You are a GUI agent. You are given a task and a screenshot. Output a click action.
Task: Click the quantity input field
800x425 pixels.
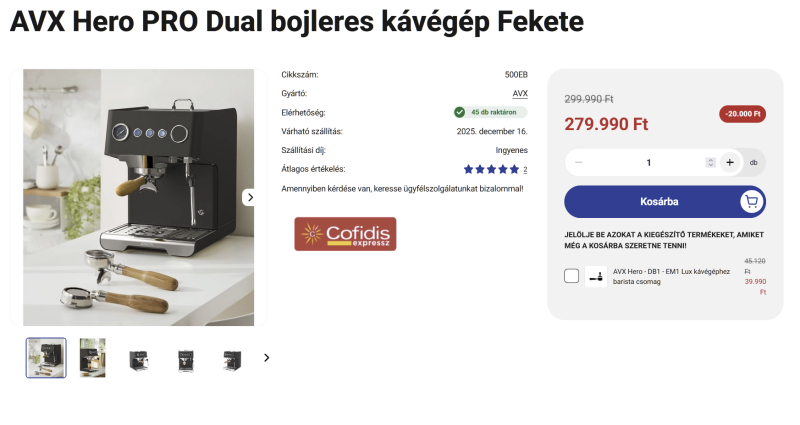pos(648,162)
